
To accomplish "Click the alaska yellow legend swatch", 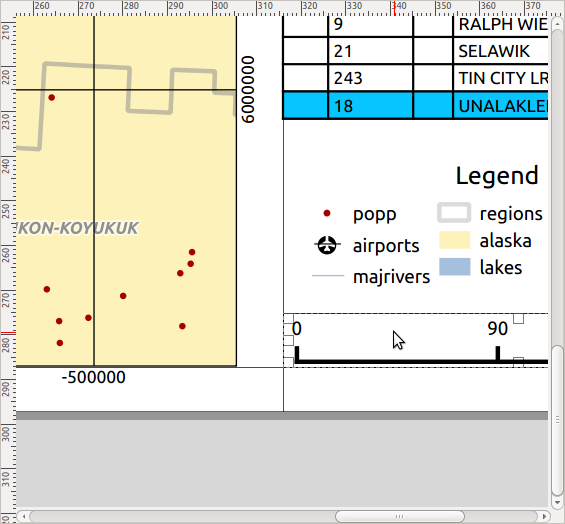I will [x=455, y=240].
